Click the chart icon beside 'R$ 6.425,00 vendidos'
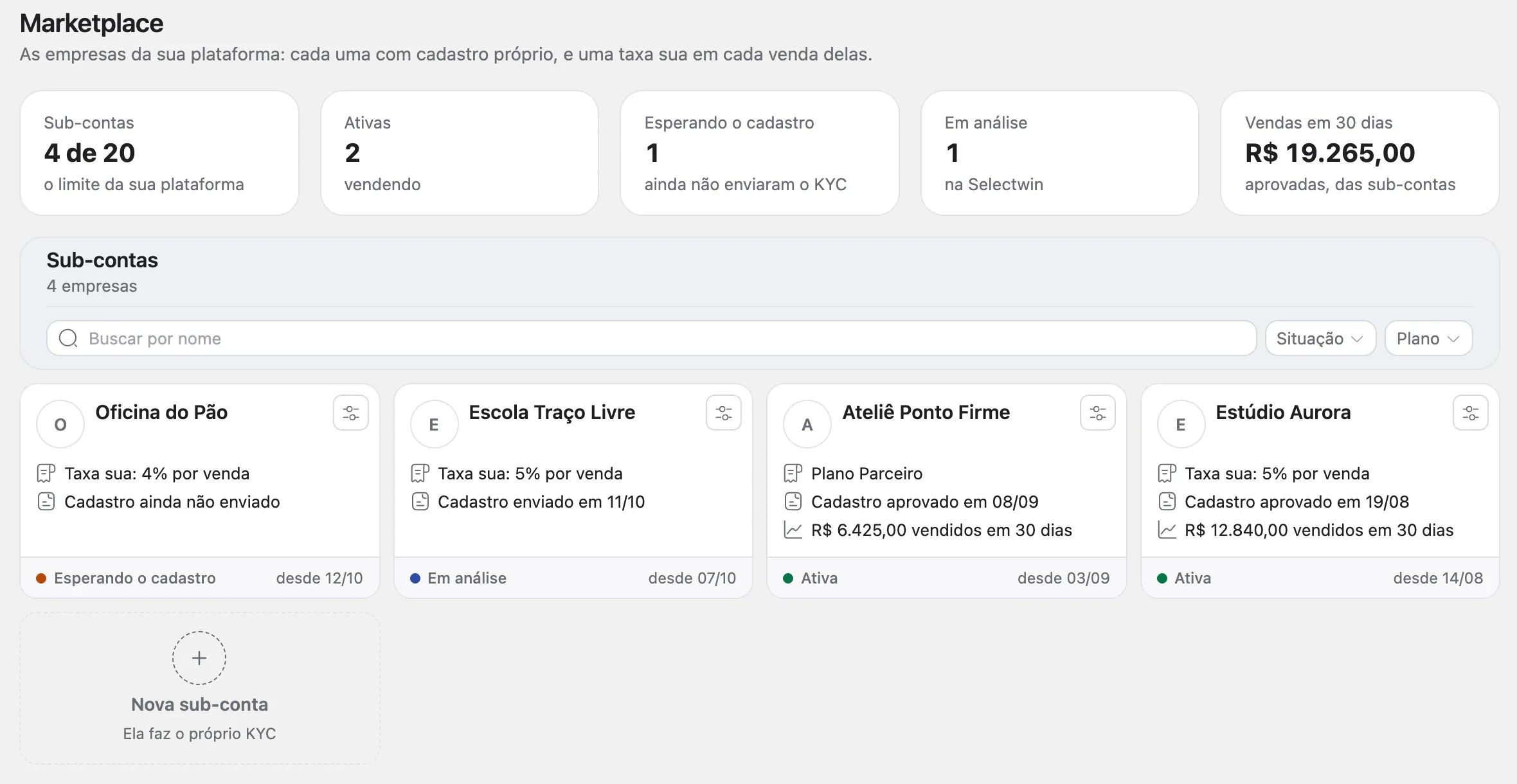Viewport: 1517px width, 784px height. tap(793, 530)
